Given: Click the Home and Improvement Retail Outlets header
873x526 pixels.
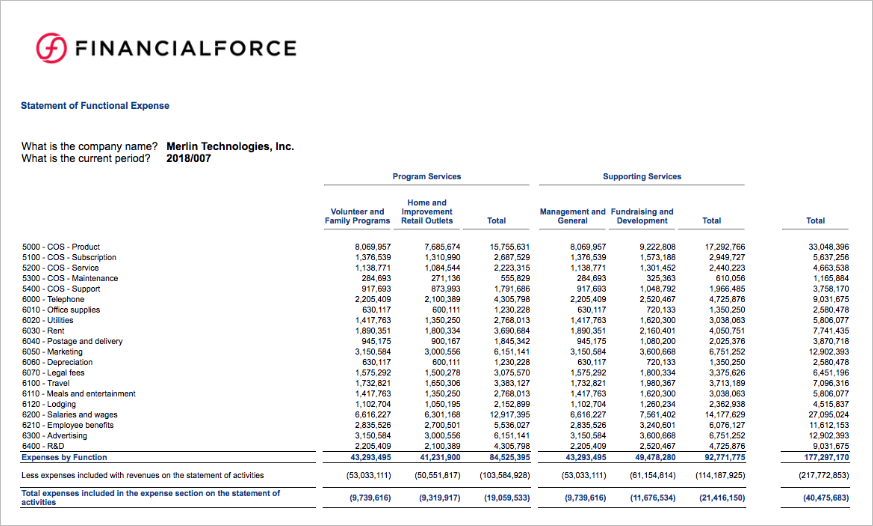Looking at the screenshot, I should 426,211.
